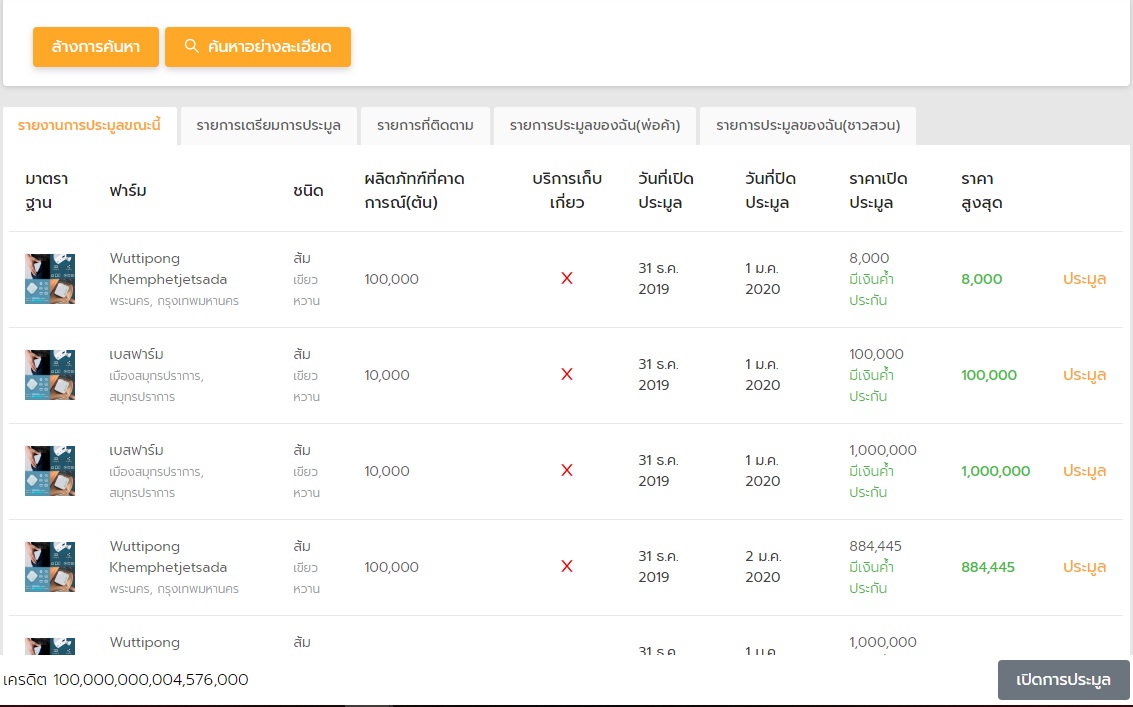Viewport: 1133px width, 707px height.
Task: Click the magnifier icon in advanced search button
Action: tap(192, 46)
